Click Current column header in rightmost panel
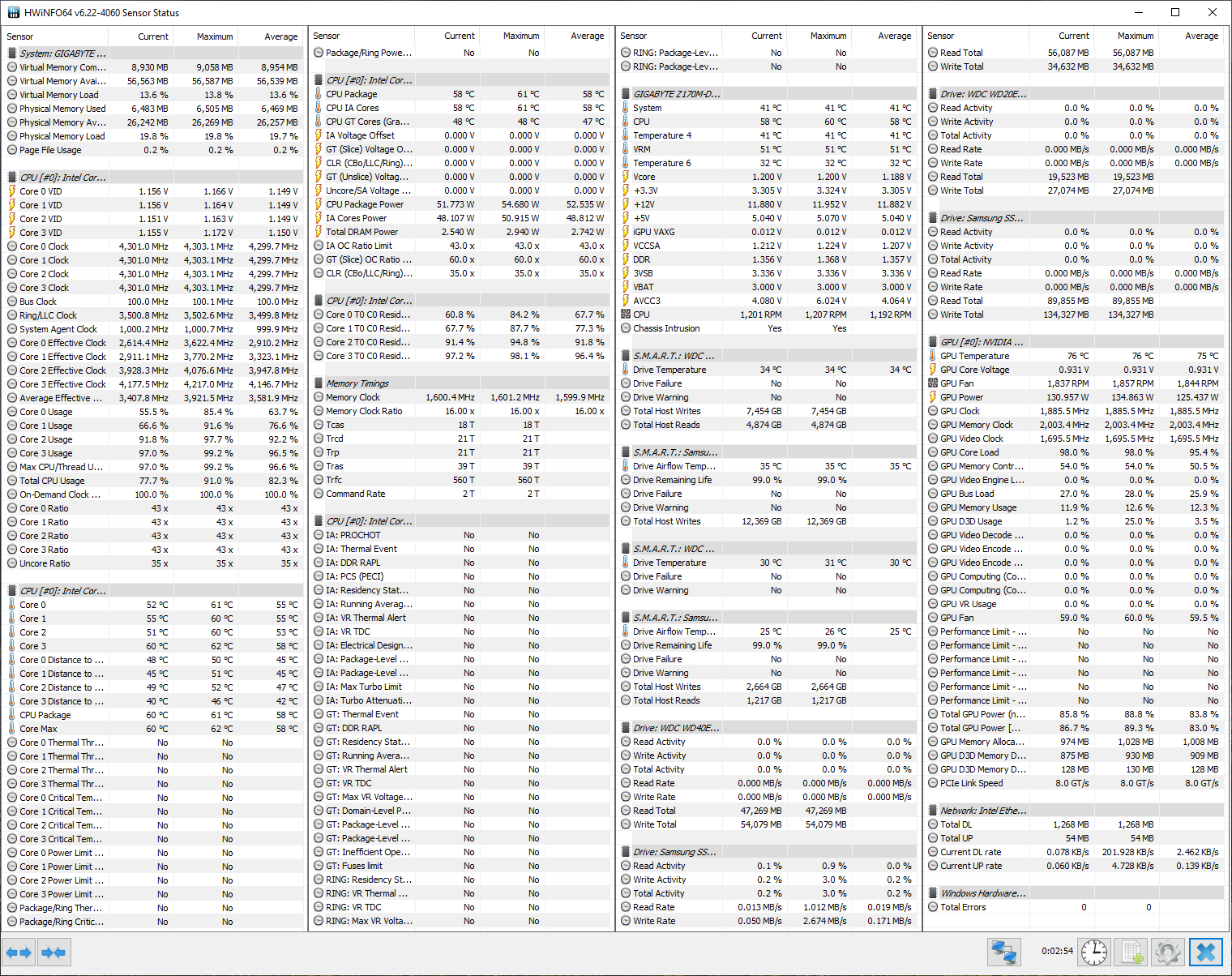Screen dimensions: 1232x976 1062,36
